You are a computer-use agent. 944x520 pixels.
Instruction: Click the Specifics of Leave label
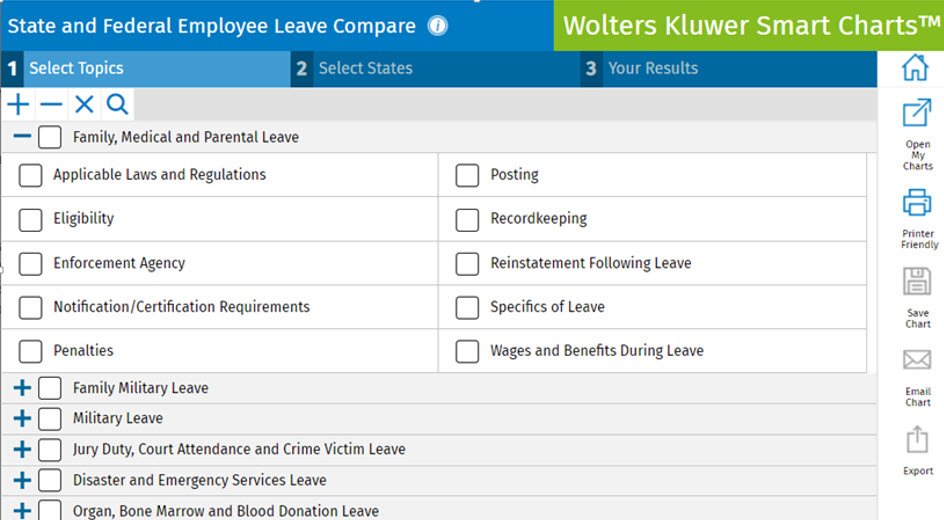click(x=547, y=307)
